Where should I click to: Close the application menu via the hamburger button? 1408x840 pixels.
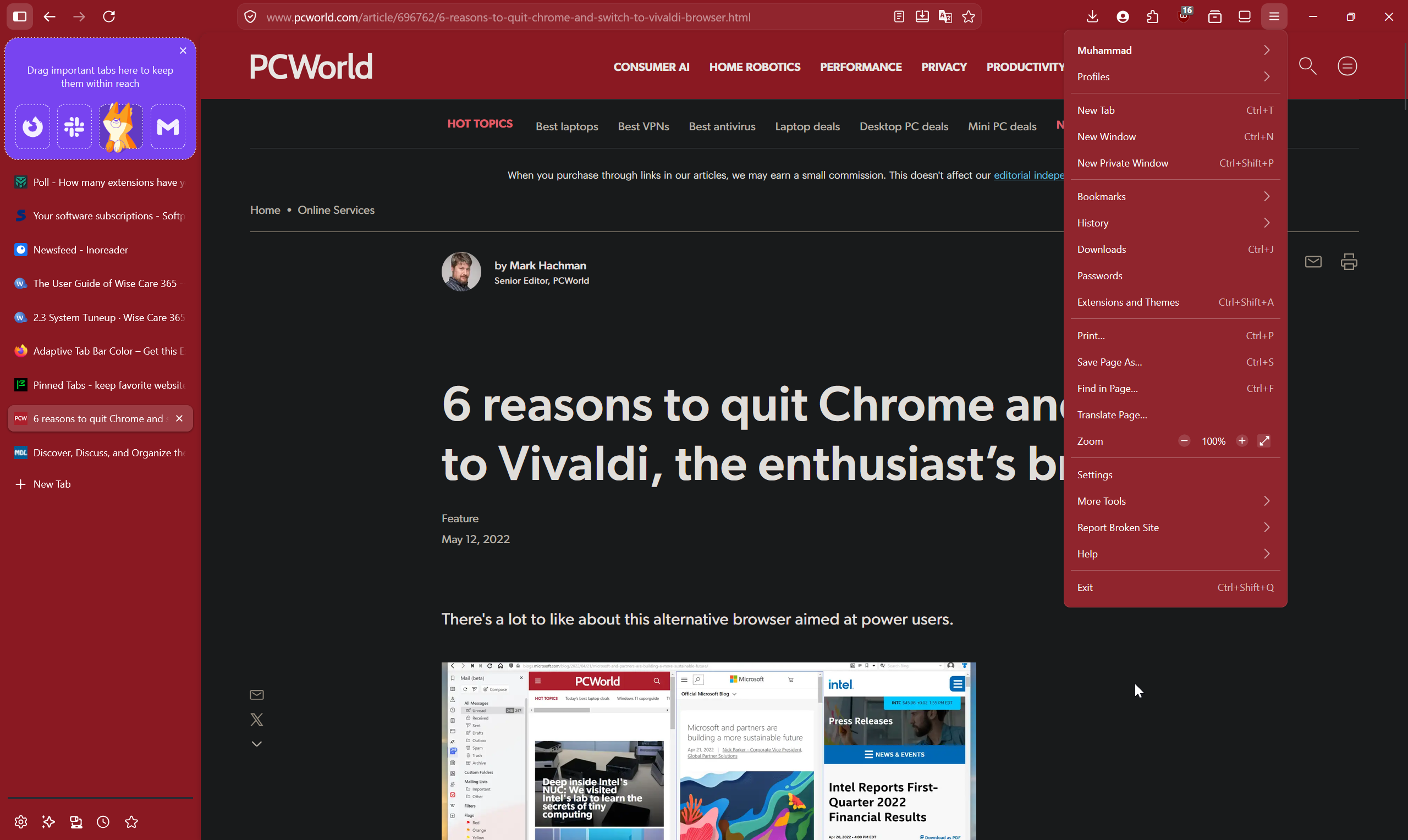pyautogui.click(x=1274, y=17)
